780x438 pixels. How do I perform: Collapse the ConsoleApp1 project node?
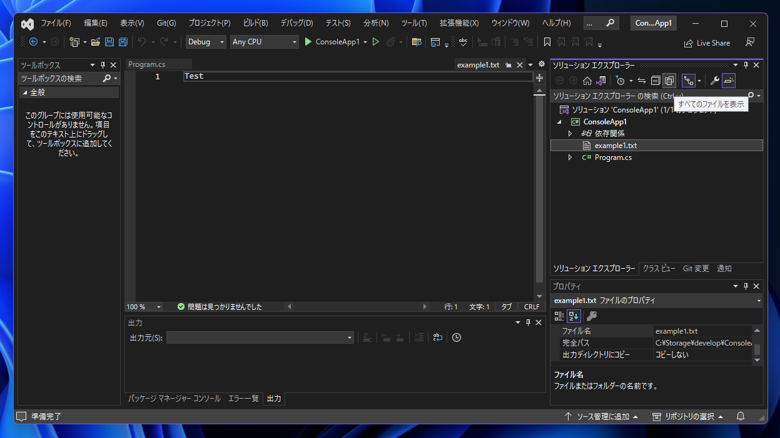point(560,122)
